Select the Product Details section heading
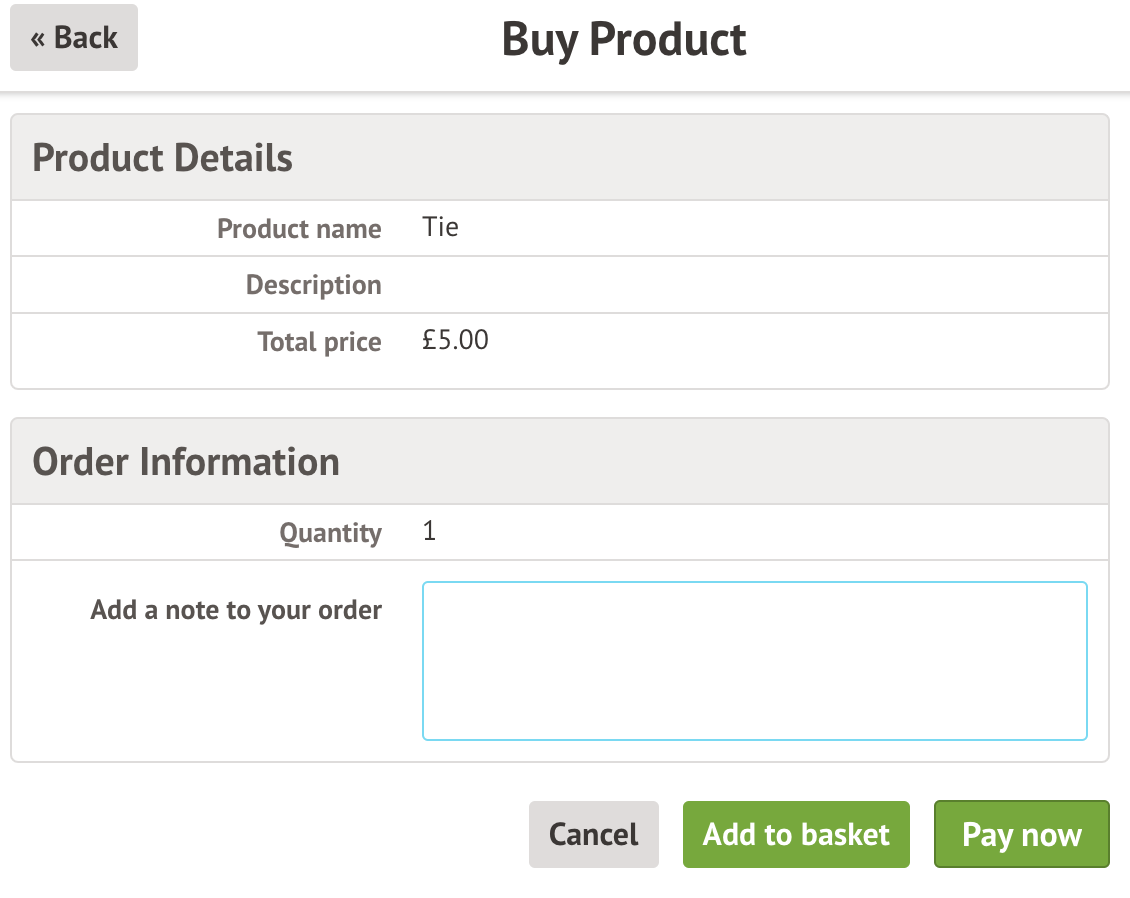This screenshot has height=898, width=1130. [162, 158]
